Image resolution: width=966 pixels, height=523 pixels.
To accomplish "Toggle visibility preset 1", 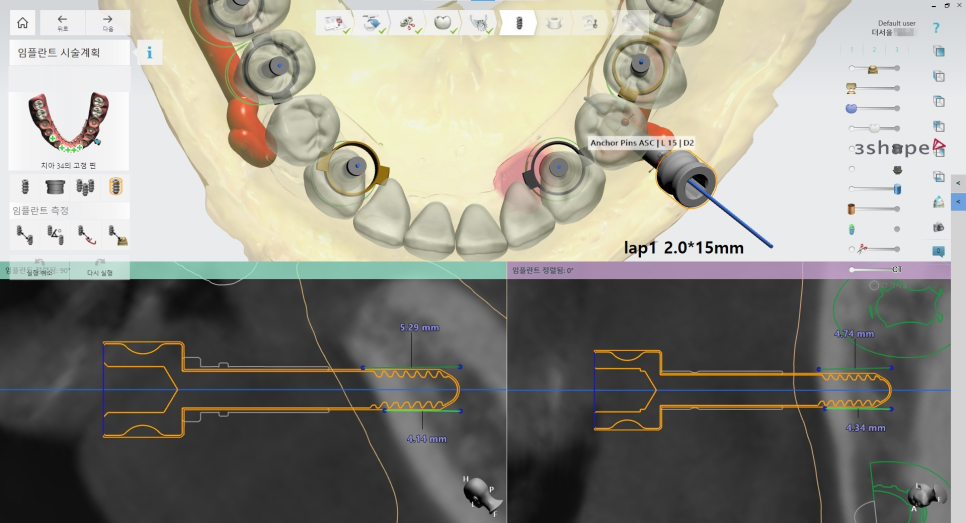I will point(852,49).
